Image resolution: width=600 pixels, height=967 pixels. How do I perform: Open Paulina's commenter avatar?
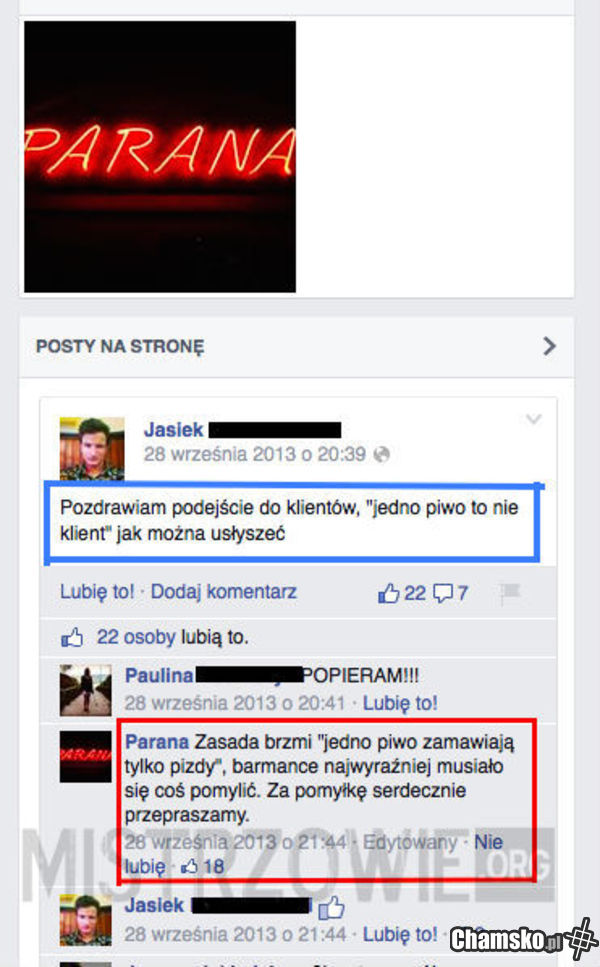pyautogui.click(x=86, y=690)
